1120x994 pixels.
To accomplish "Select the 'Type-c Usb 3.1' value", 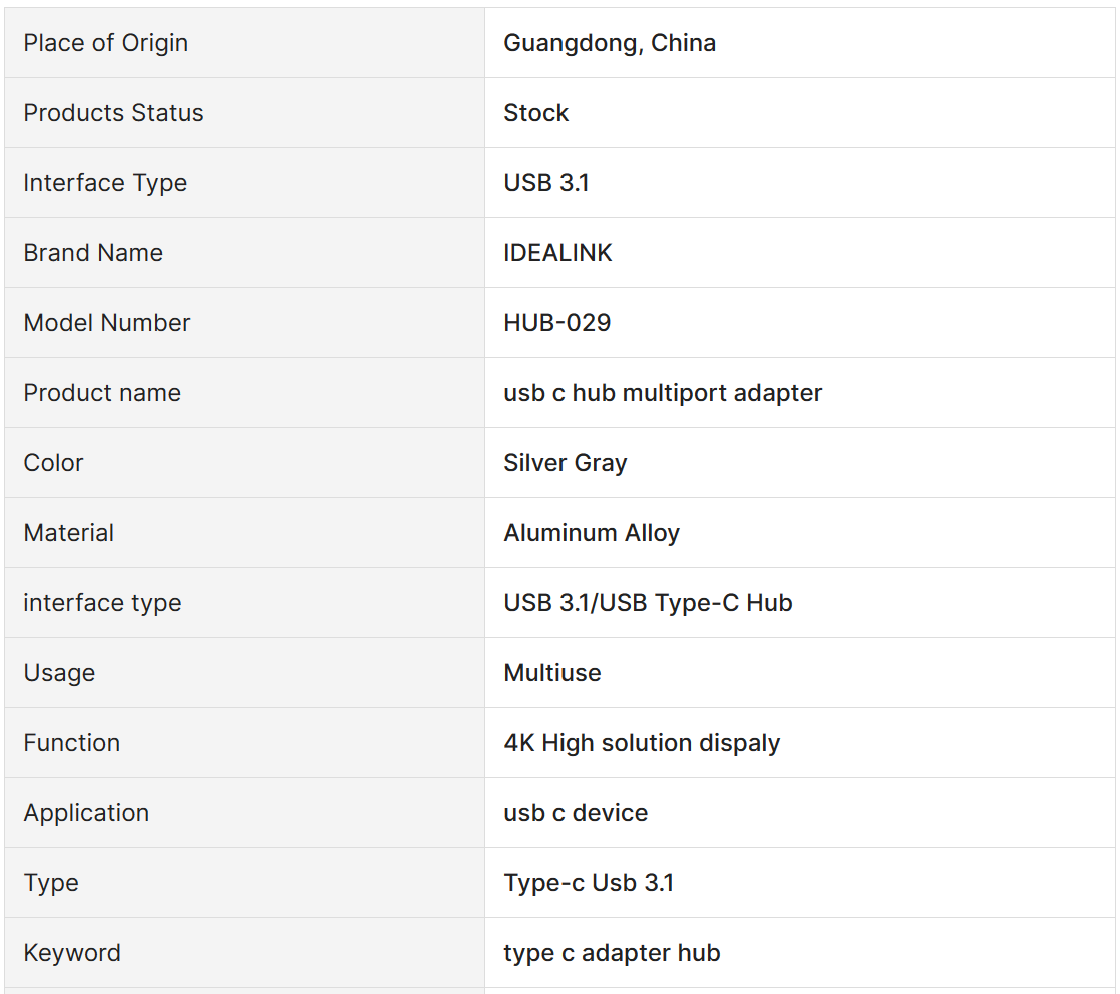I will click(x=588, y=883).
